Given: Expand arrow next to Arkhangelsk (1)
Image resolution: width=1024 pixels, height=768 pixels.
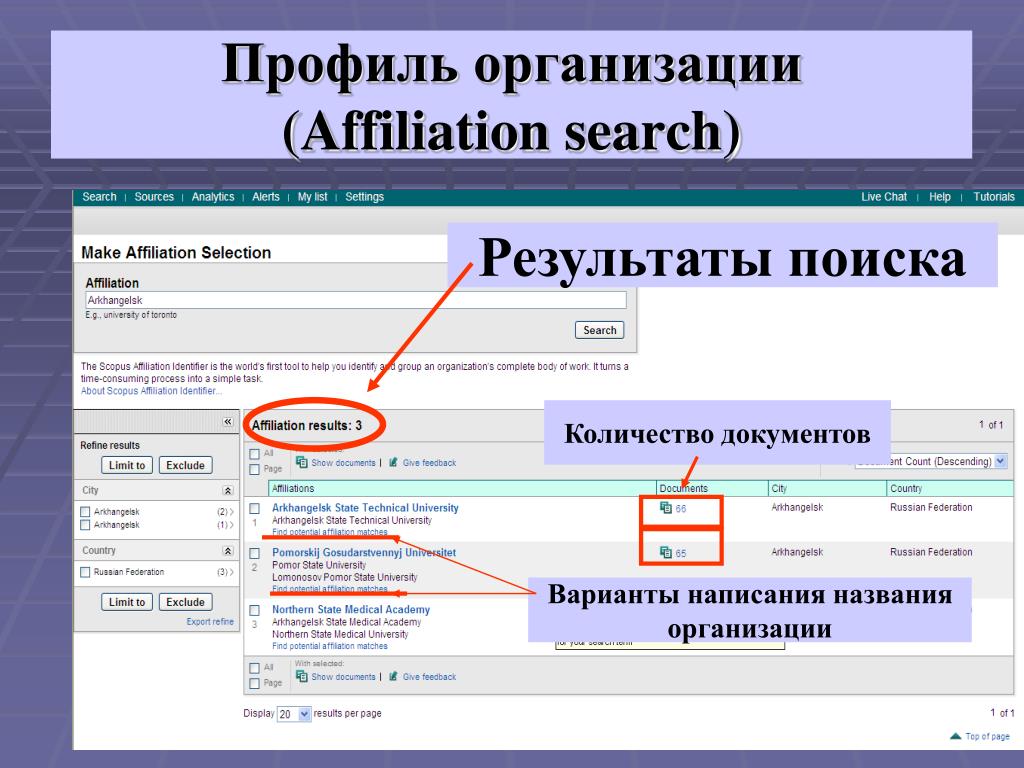Looking at the screenshot, I should (231, 525).
